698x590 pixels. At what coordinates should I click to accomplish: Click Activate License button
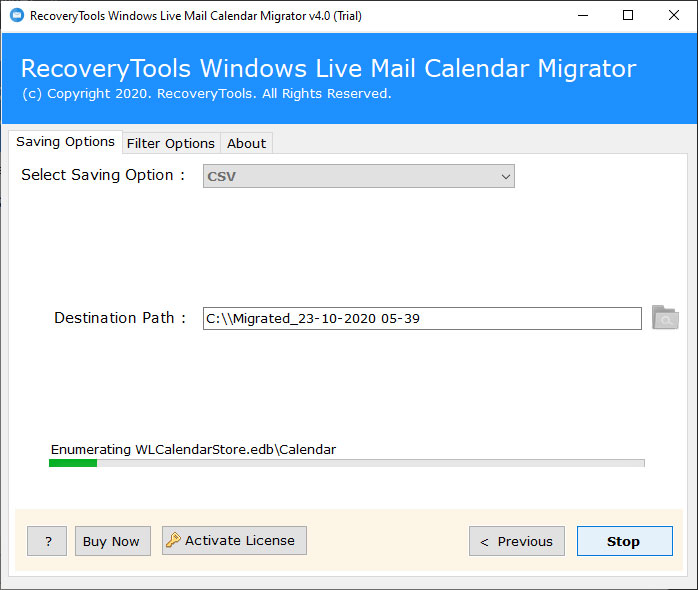pyautogui.click(x=234, y=541)
